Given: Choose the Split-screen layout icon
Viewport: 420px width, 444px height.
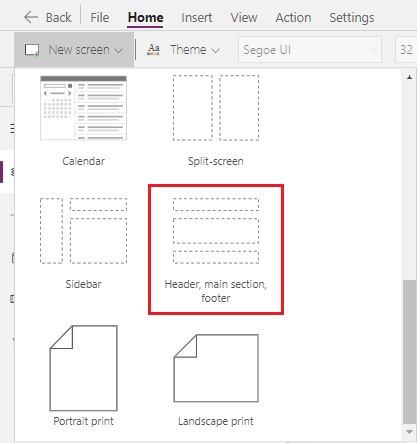Looking at the screenshot, I should tap(216, 108).
